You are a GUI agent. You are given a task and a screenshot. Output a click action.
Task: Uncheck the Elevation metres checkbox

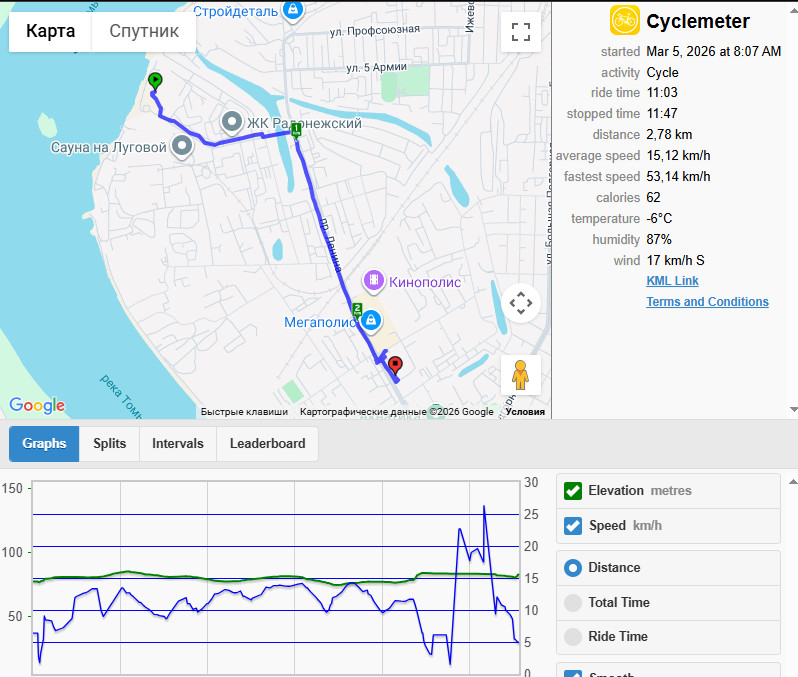pos(573,491)
